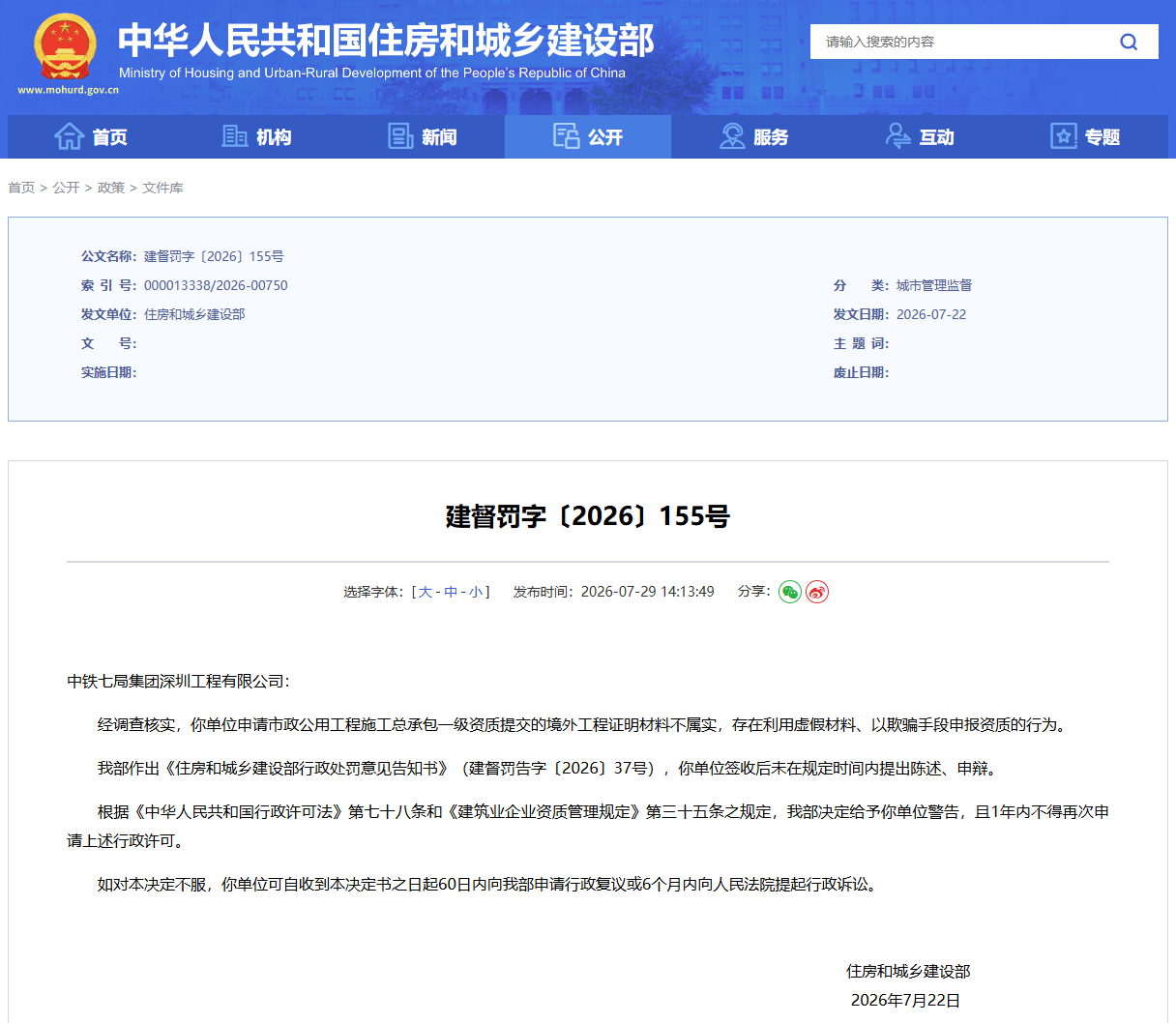Open the 首页 nav tab
This screenshot has height=1023, width=1176.
(91, 136)
